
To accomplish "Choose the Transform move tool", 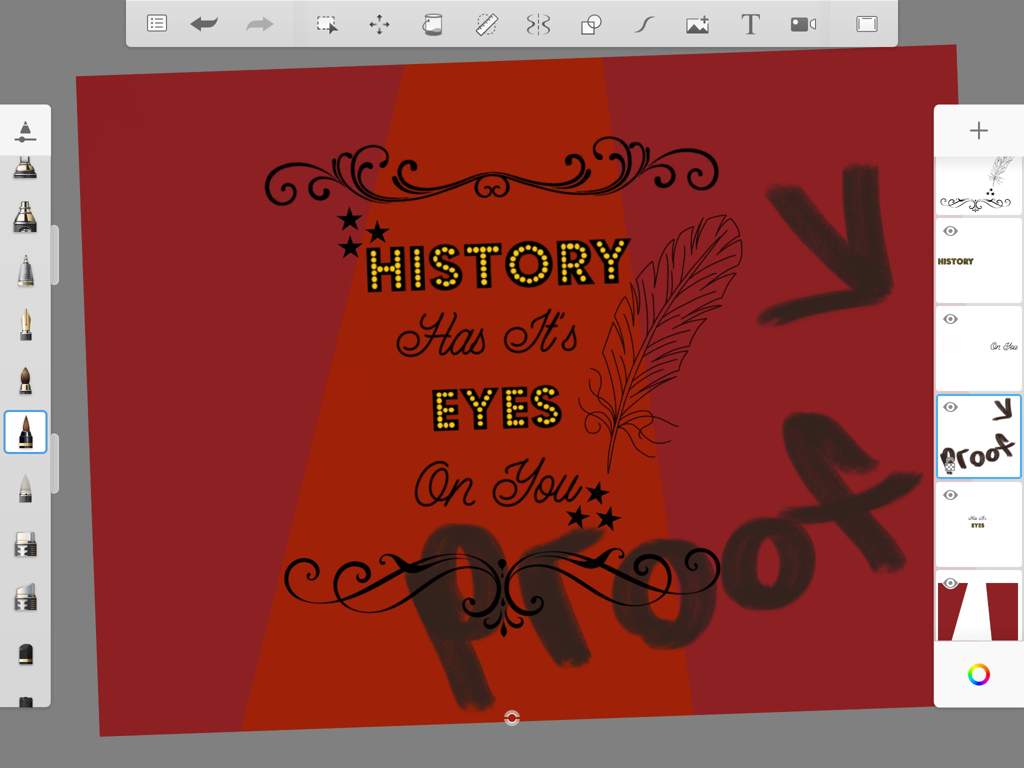I will pyautogui.click(x=379, y=24).
